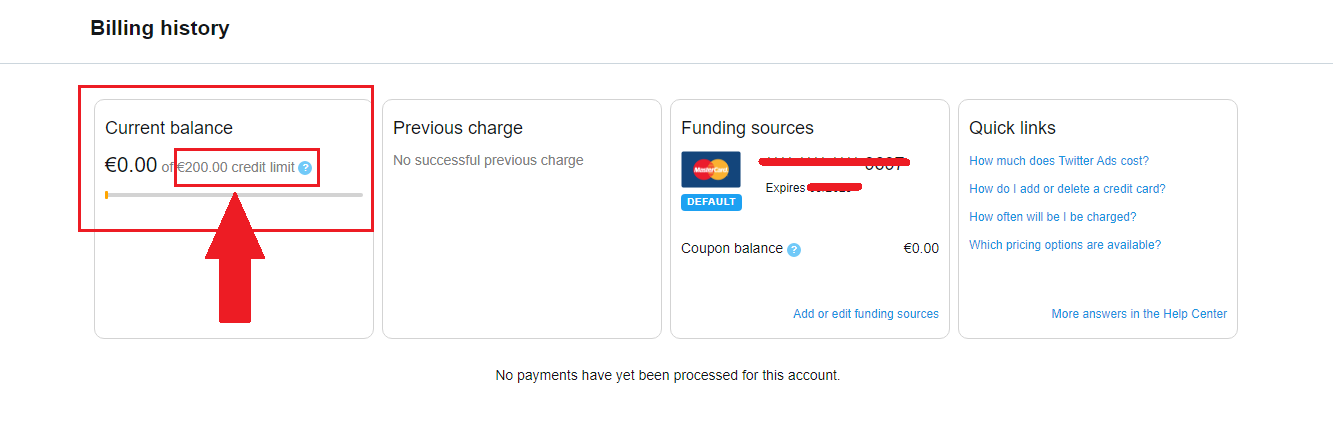Click the €200.00 credit limit text
The width and height of the screenshot is (1333, 425).
coord(236,168)
